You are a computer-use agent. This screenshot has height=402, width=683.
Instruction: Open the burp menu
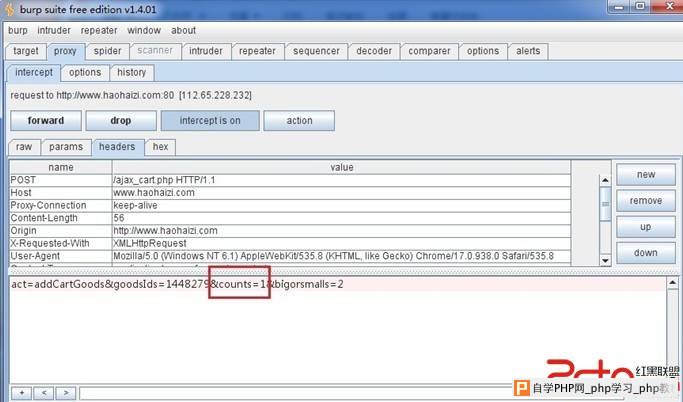click(18, 30)
